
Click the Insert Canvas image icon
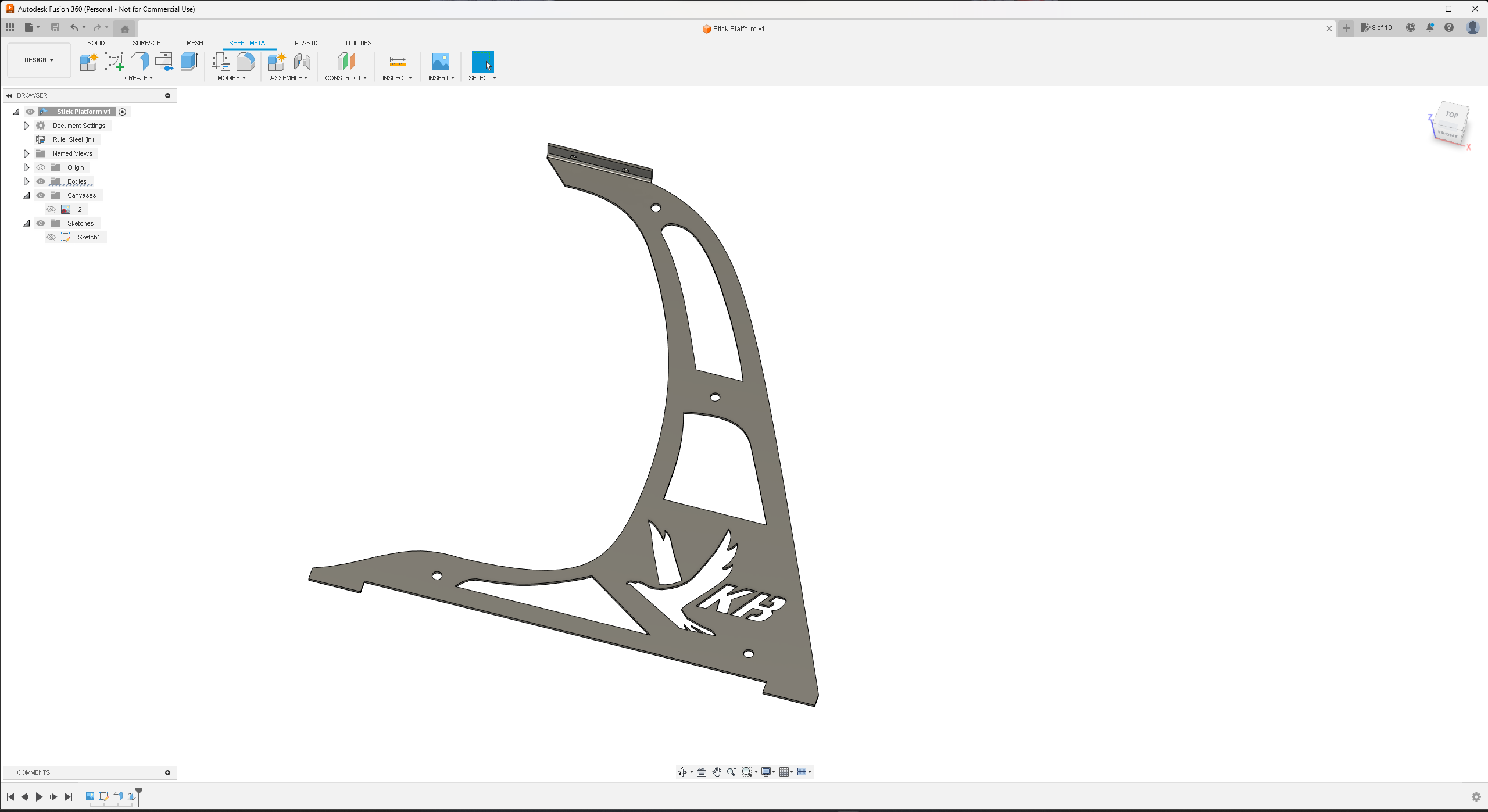[441, 62]
